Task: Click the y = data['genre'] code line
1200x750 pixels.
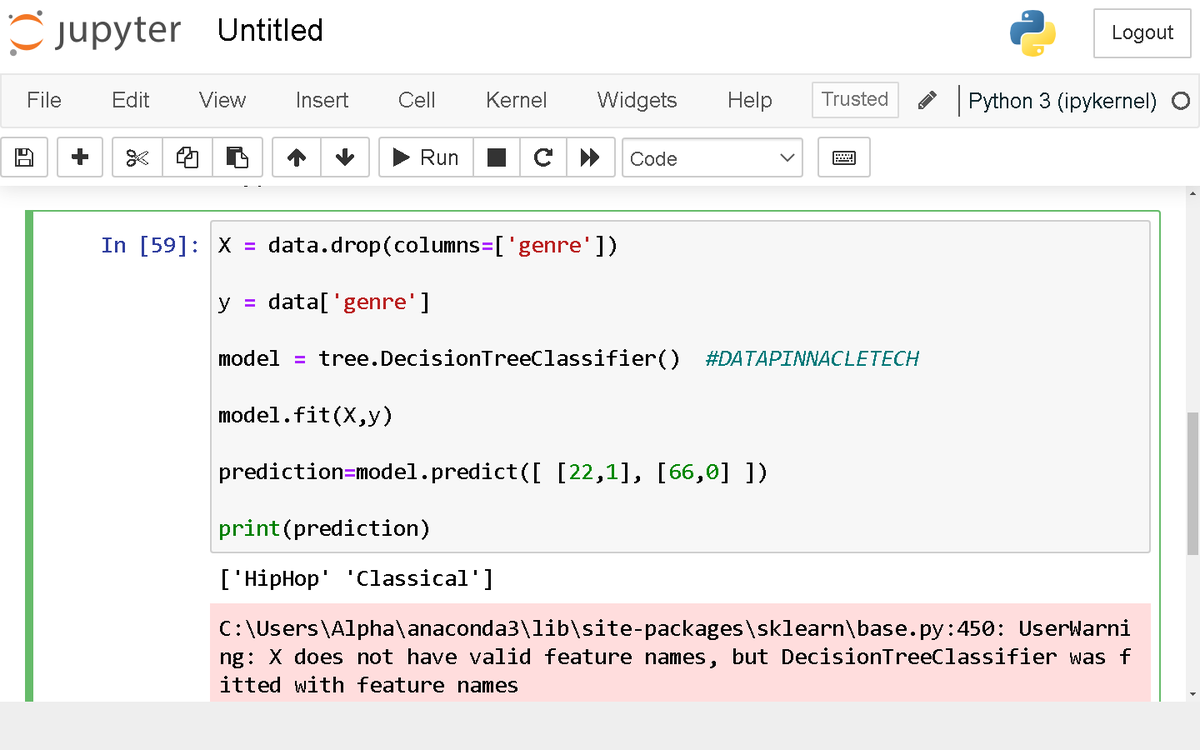Action: point(325,302)
